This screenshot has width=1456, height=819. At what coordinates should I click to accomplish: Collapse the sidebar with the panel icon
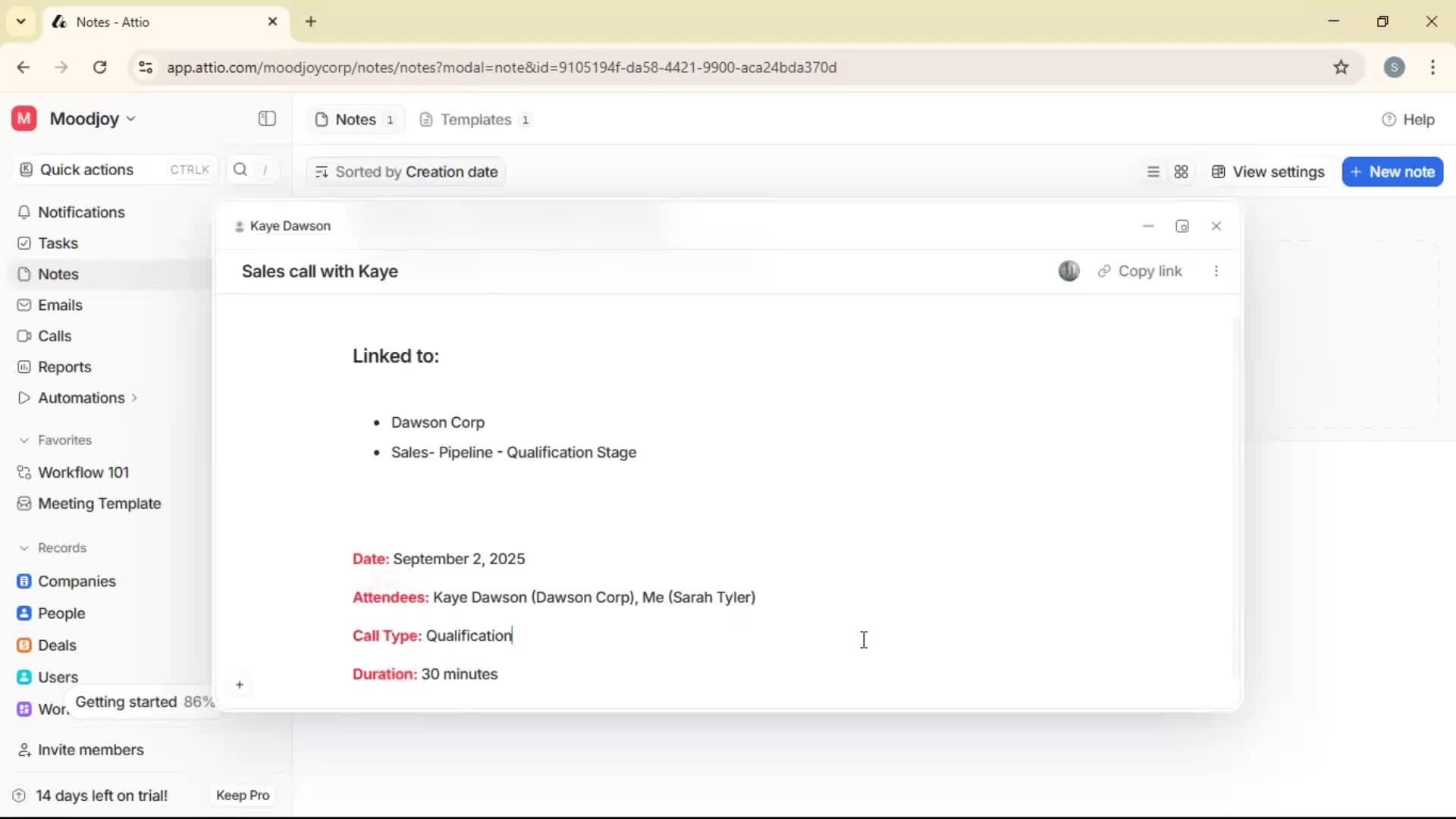pos(266,119)
